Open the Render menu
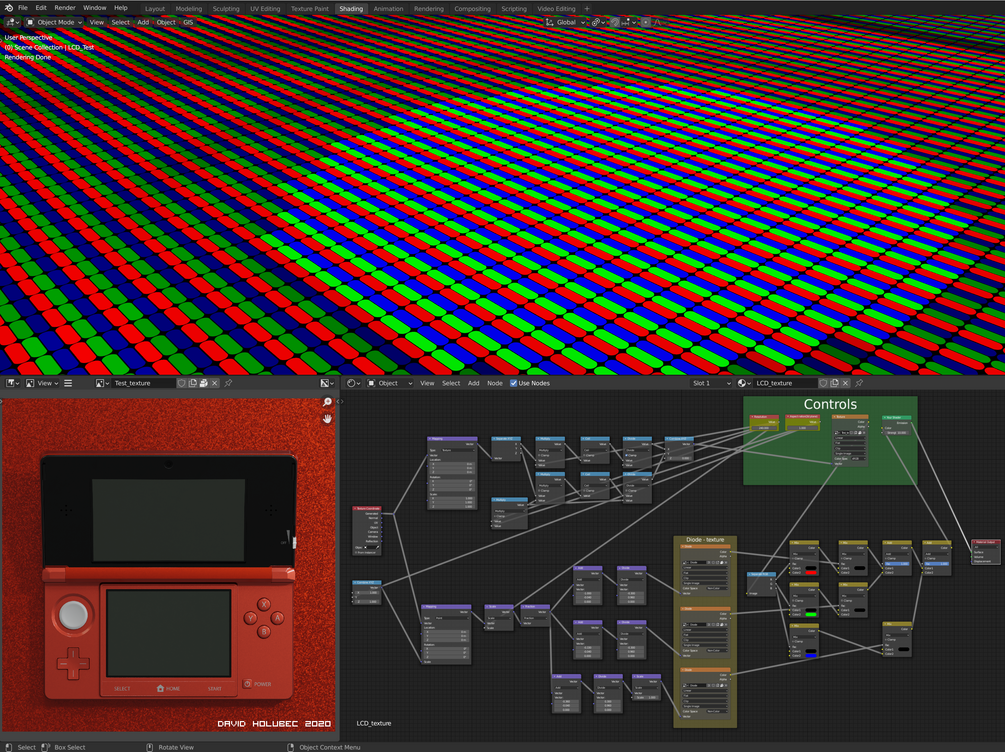Screen dimensions: 1005x752 65,8
